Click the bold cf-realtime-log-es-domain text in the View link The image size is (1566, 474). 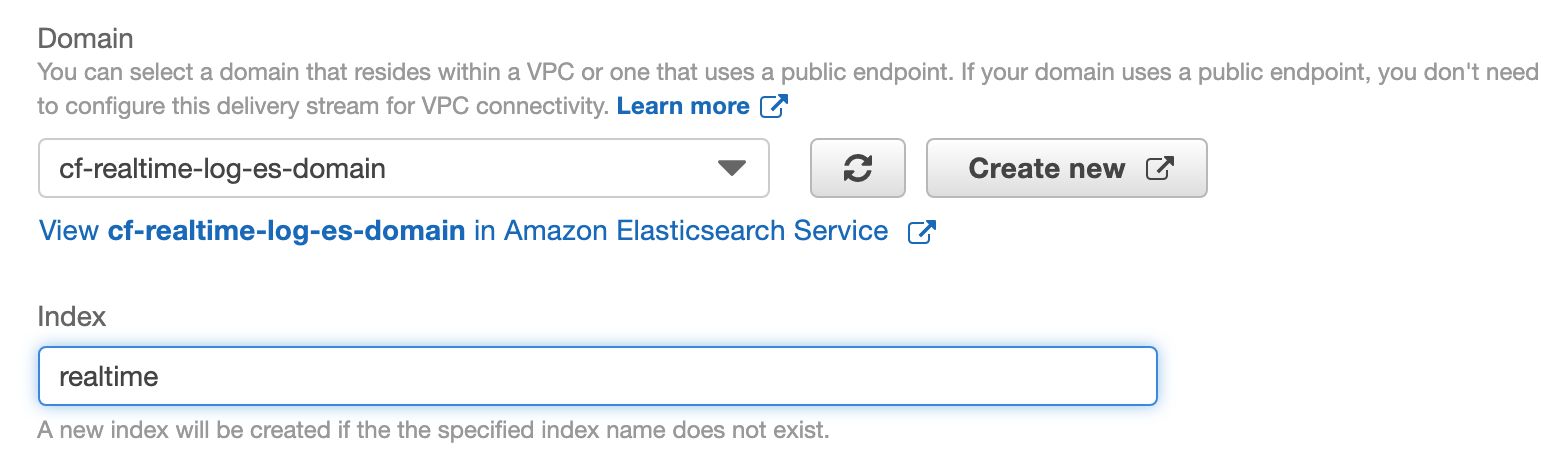pyautogui.click(x=286, y=232)
